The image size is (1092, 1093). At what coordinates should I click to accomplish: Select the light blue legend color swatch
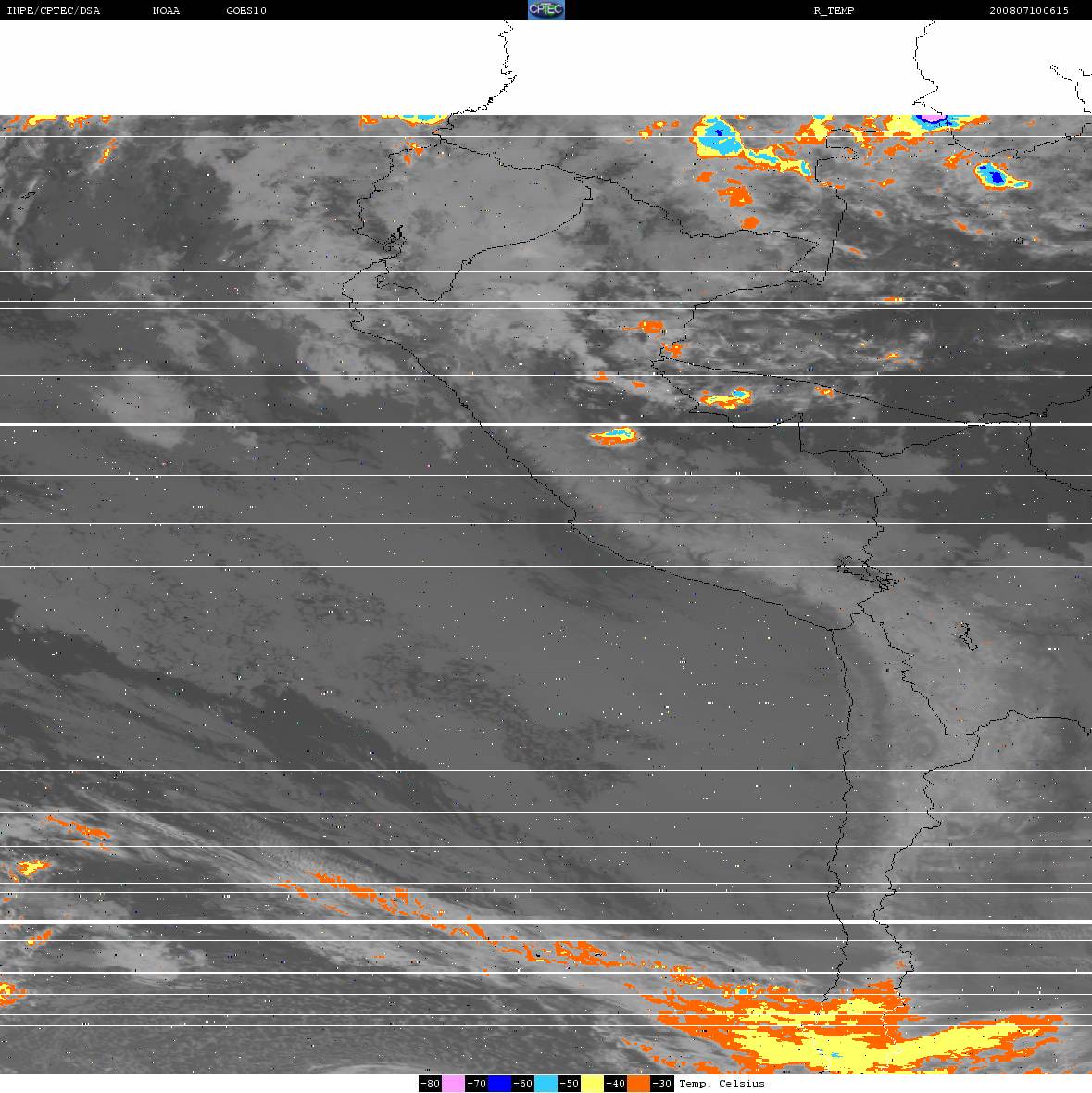546,1083
